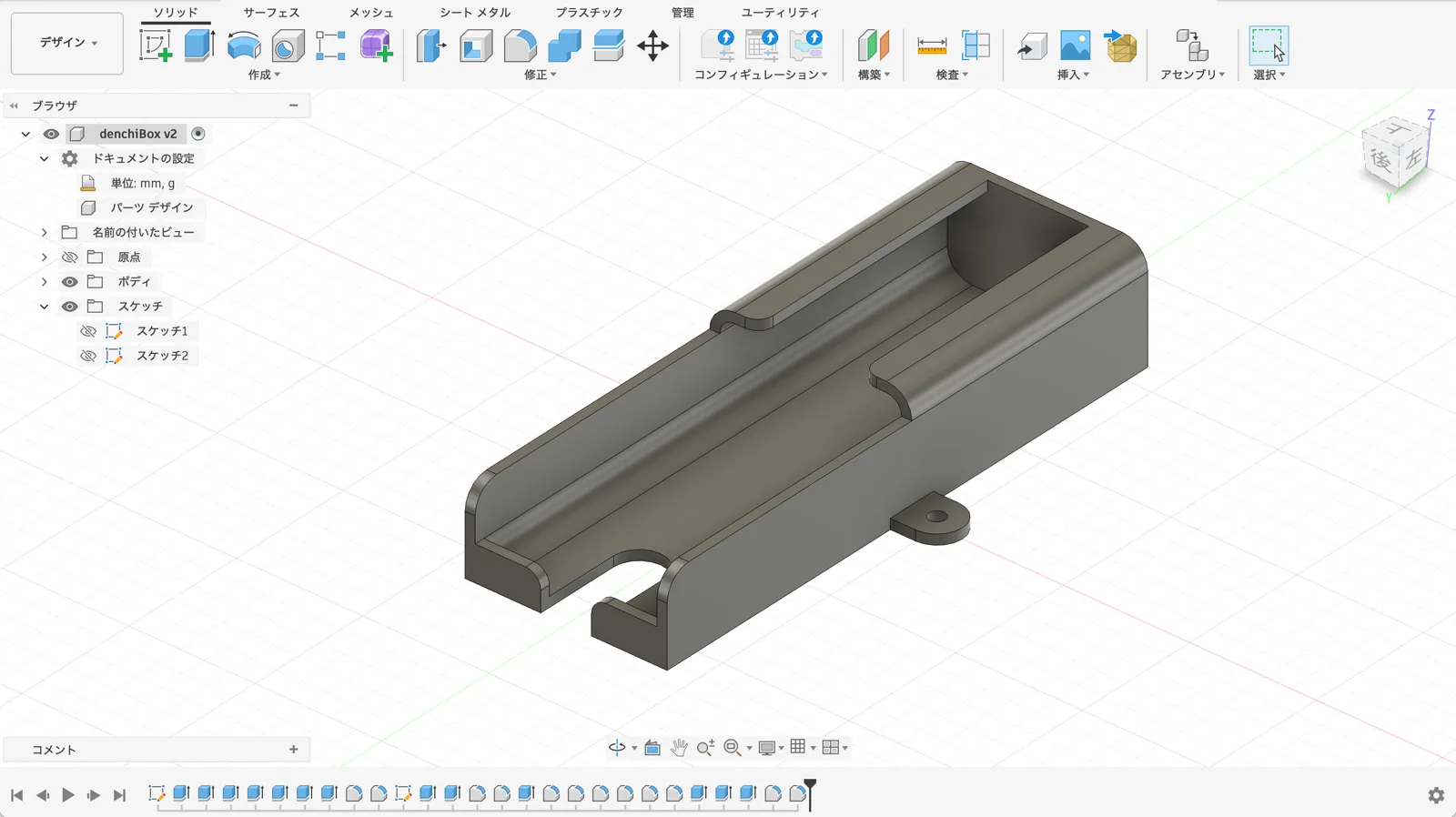Select the Measure tool
Image resolution: width=1456 pixels, height=817 pixels.
click(x=932, y=45)
